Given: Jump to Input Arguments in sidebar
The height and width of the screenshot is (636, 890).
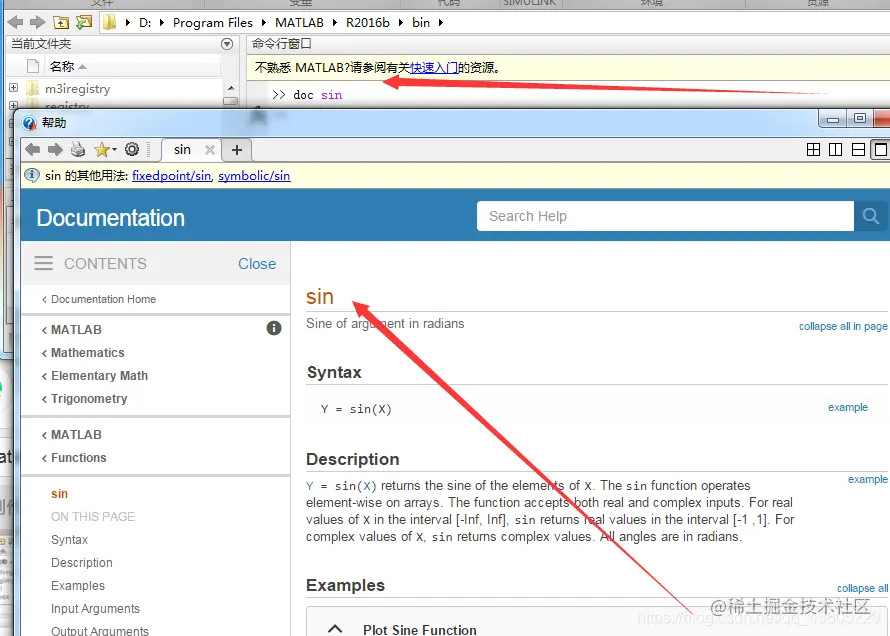Looking at the screenshot, I should 95,609.
